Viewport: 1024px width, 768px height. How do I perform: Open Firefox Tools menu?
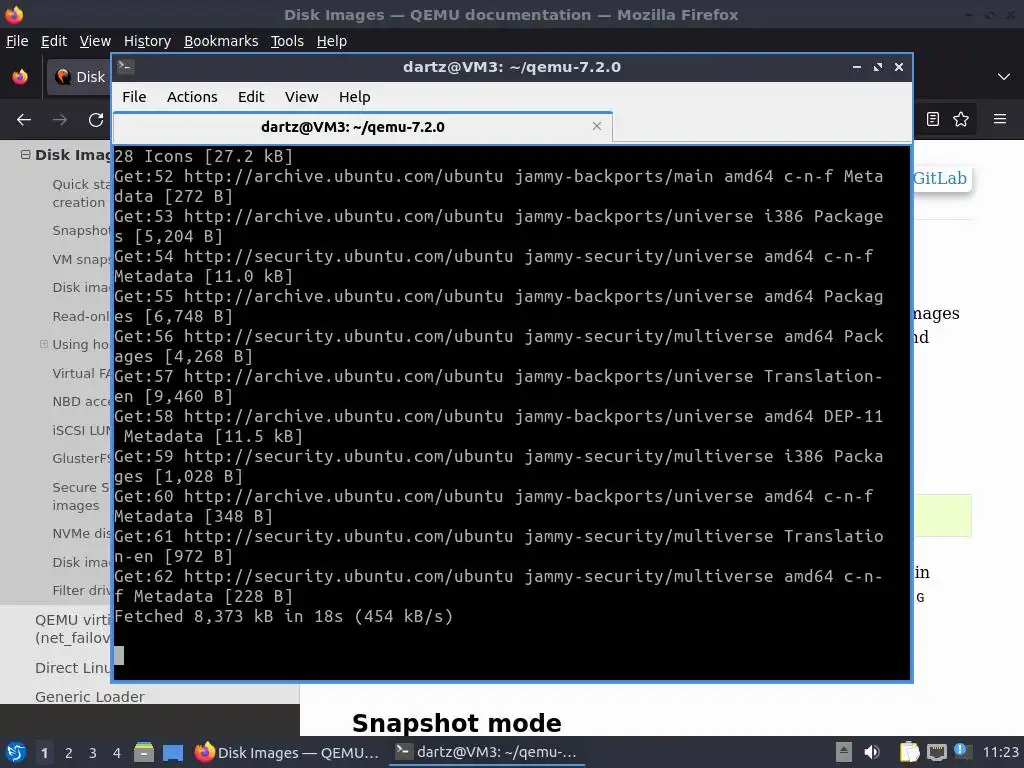(x=287, y=41)
